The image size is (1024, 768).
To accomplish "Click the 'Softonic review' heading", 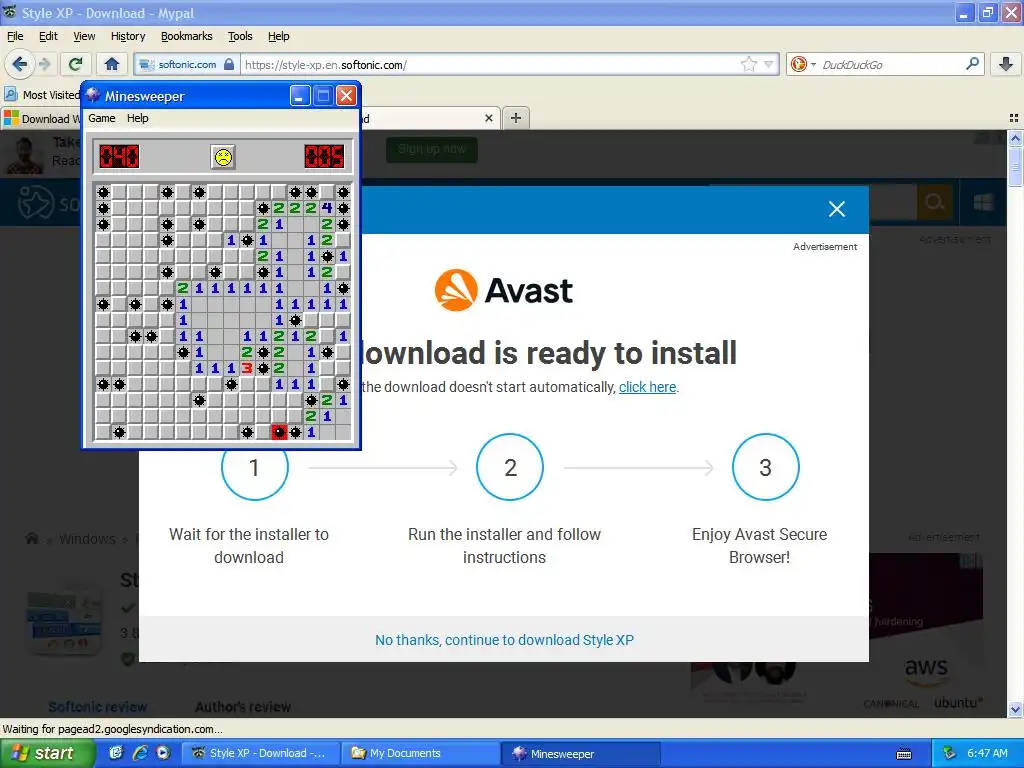I will 98,707.
